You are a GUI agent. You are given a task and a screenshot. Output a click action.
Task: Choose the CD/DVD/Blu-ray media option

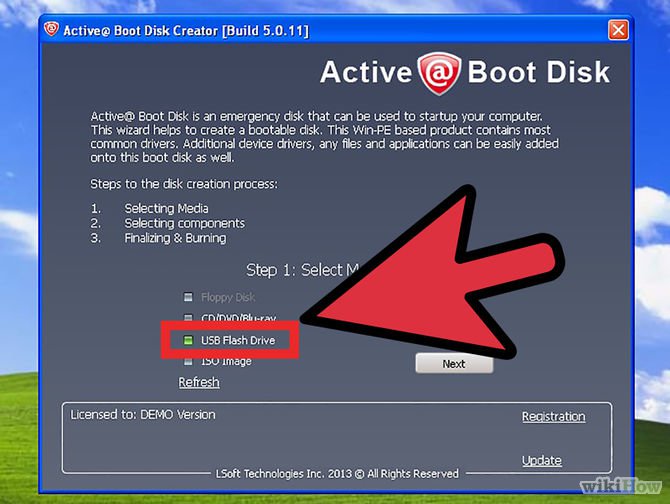click(x=230, y=318)
